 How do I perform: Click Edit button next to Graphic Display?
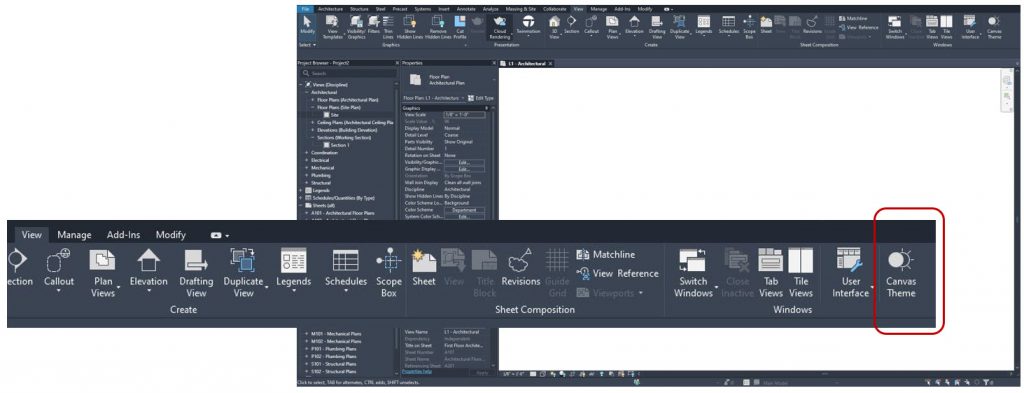click(x=463, y=169)
